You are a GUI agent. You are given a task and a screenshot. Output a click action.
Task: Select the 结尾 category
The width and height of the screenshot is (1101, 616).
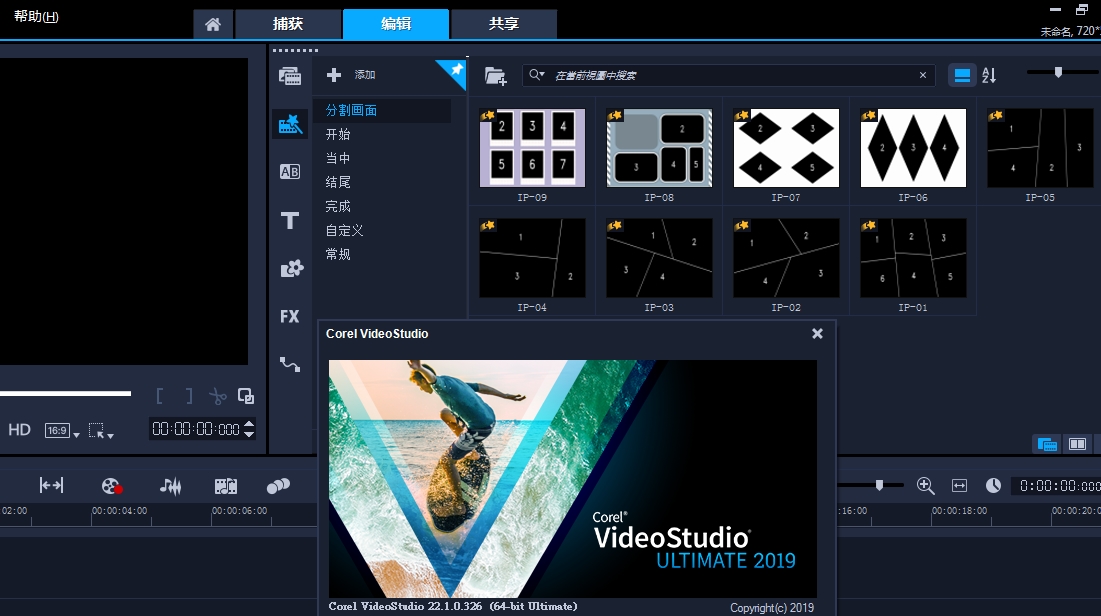pos(338,182)
